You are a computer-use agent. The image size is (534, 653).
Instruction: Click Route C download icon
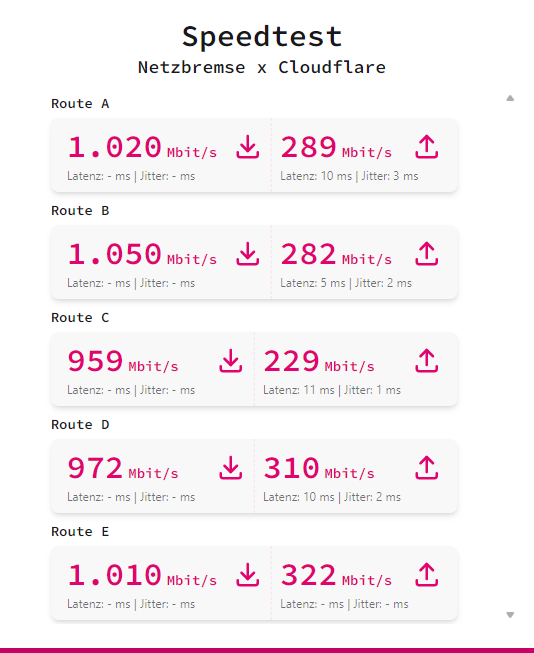pyautogui.click(x=231, y=361)
